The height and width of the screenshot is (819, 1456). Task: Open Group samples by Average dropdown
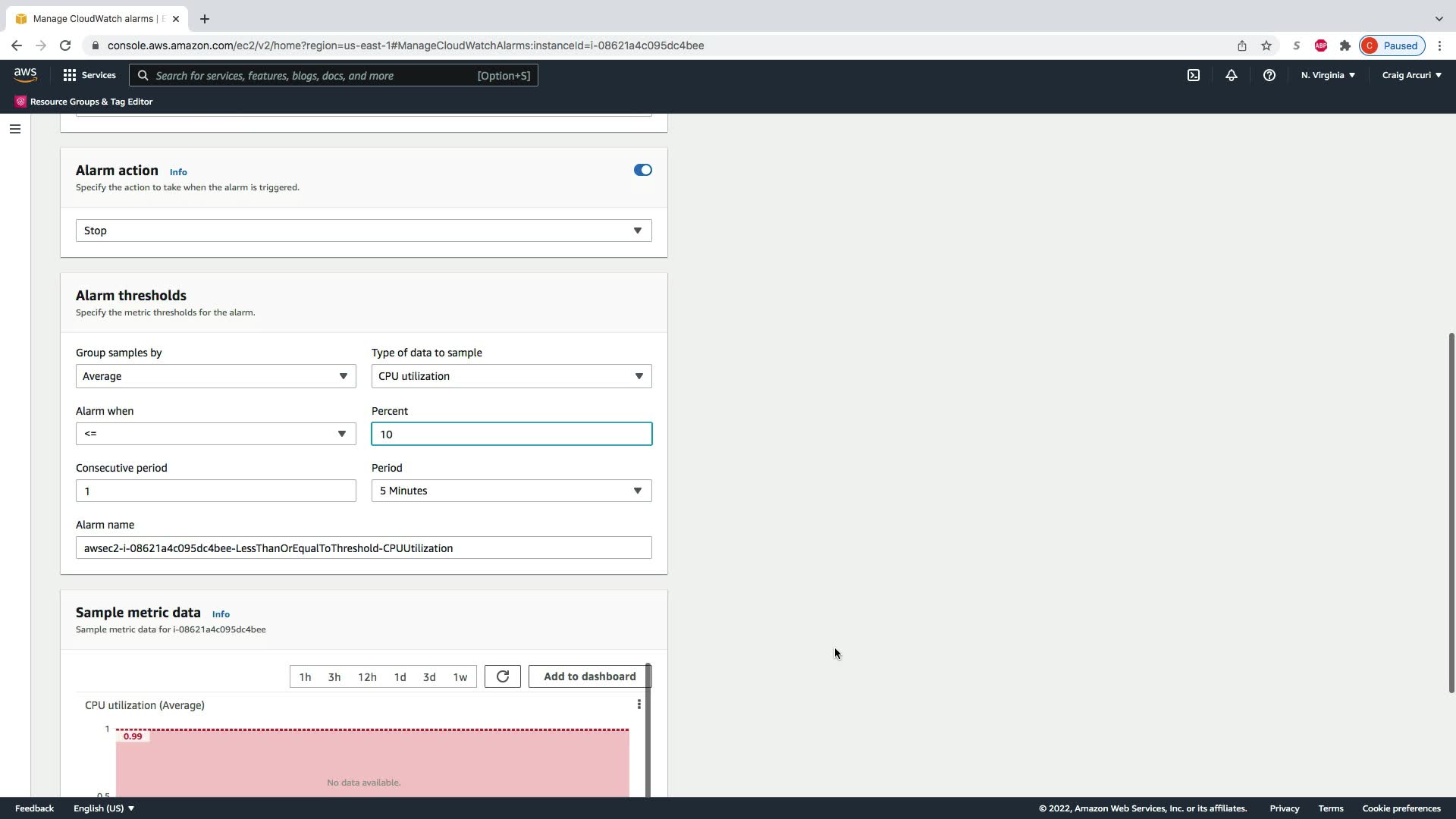[215, 376]
